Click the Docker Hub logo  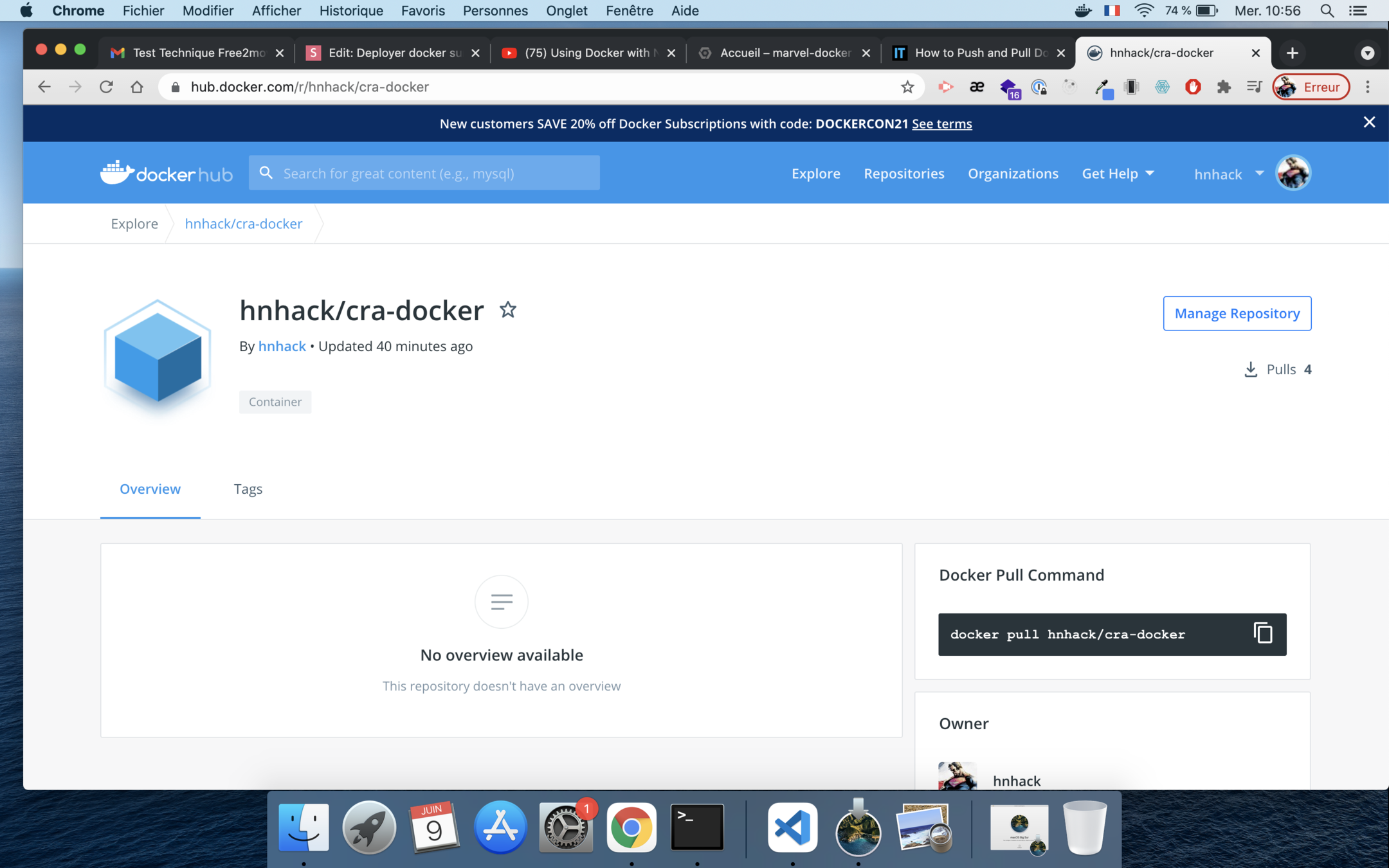167,174
